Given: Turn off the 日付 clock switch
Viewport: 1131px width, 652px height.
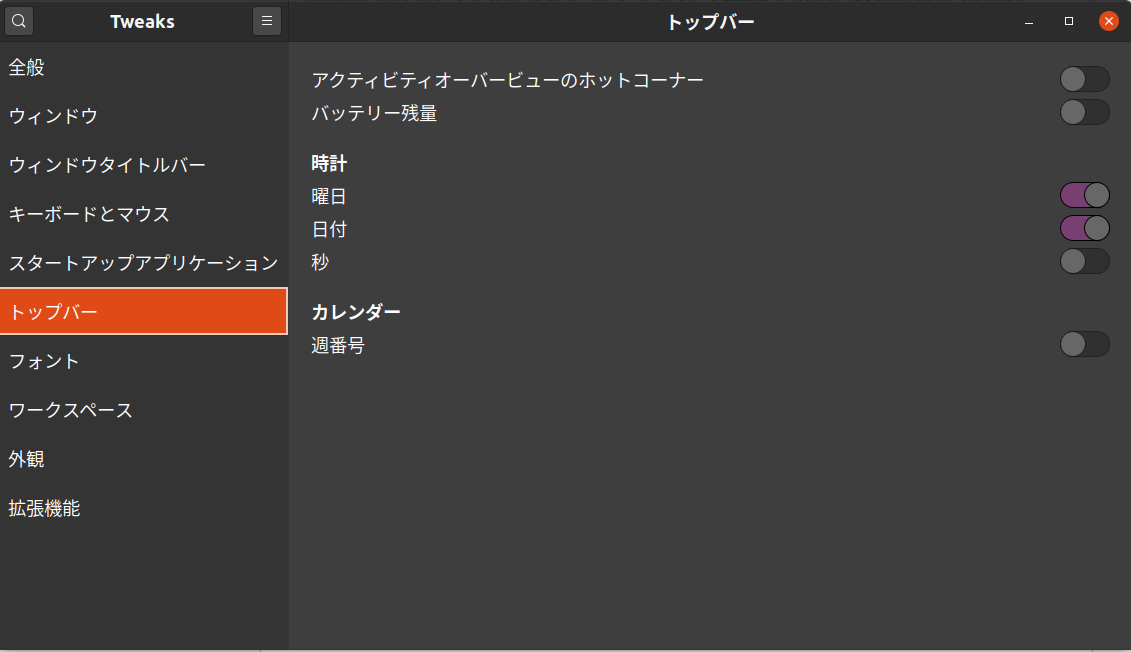Looking at the screenshot, I should (x=1084, y=229).
